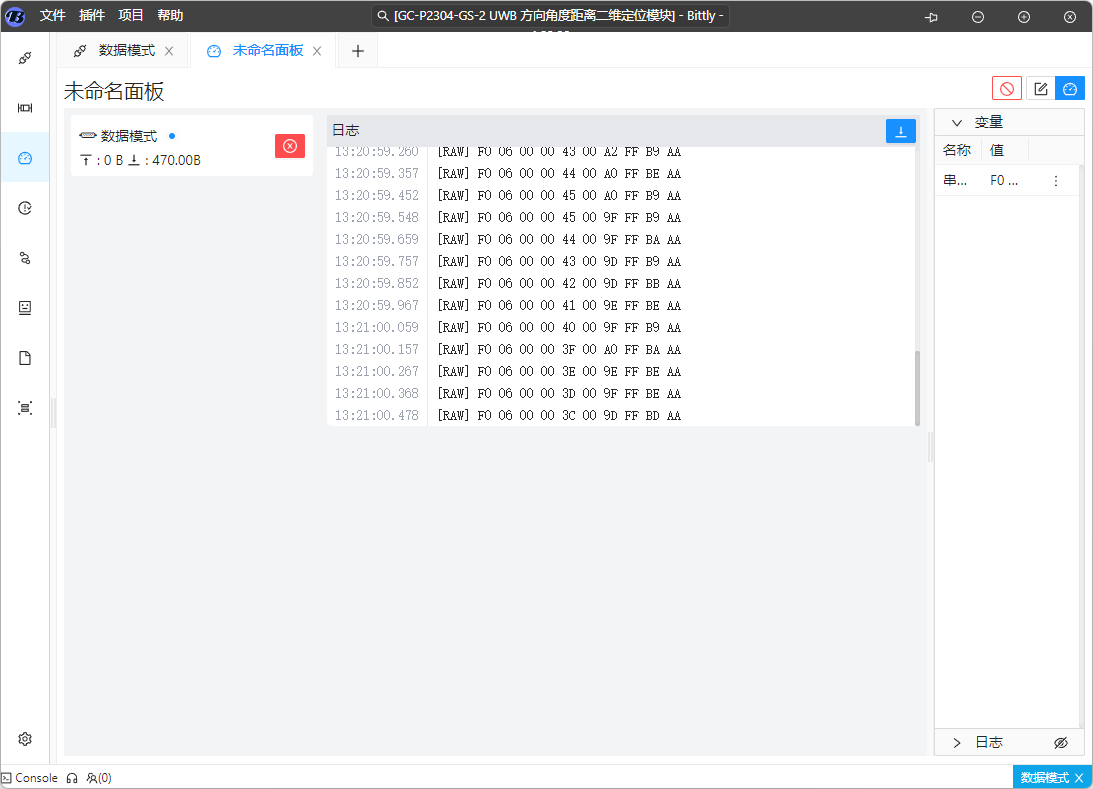Collapse the 变量 section
This screenshot has height=789, width=1093.
957,122
